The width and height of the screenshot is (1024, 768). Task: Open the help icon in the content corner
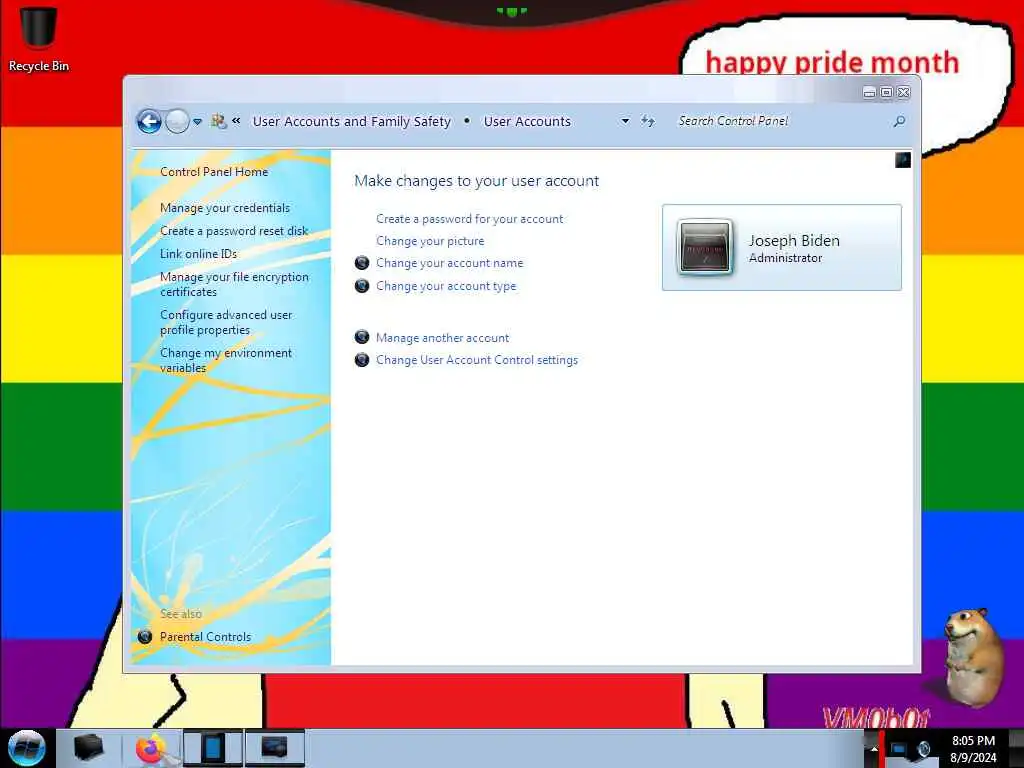click(903, 160)
